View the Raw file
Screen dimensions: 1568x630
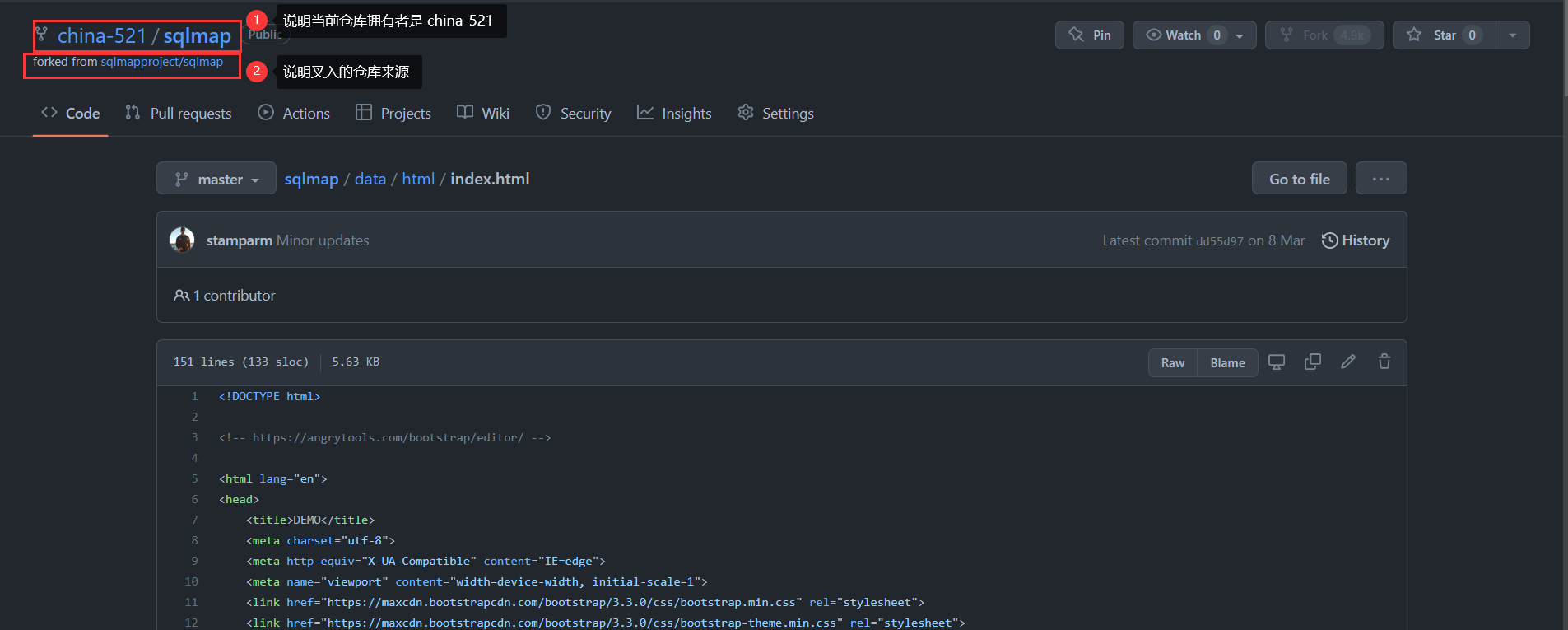pyautogui.click(x=1173, y=363)
